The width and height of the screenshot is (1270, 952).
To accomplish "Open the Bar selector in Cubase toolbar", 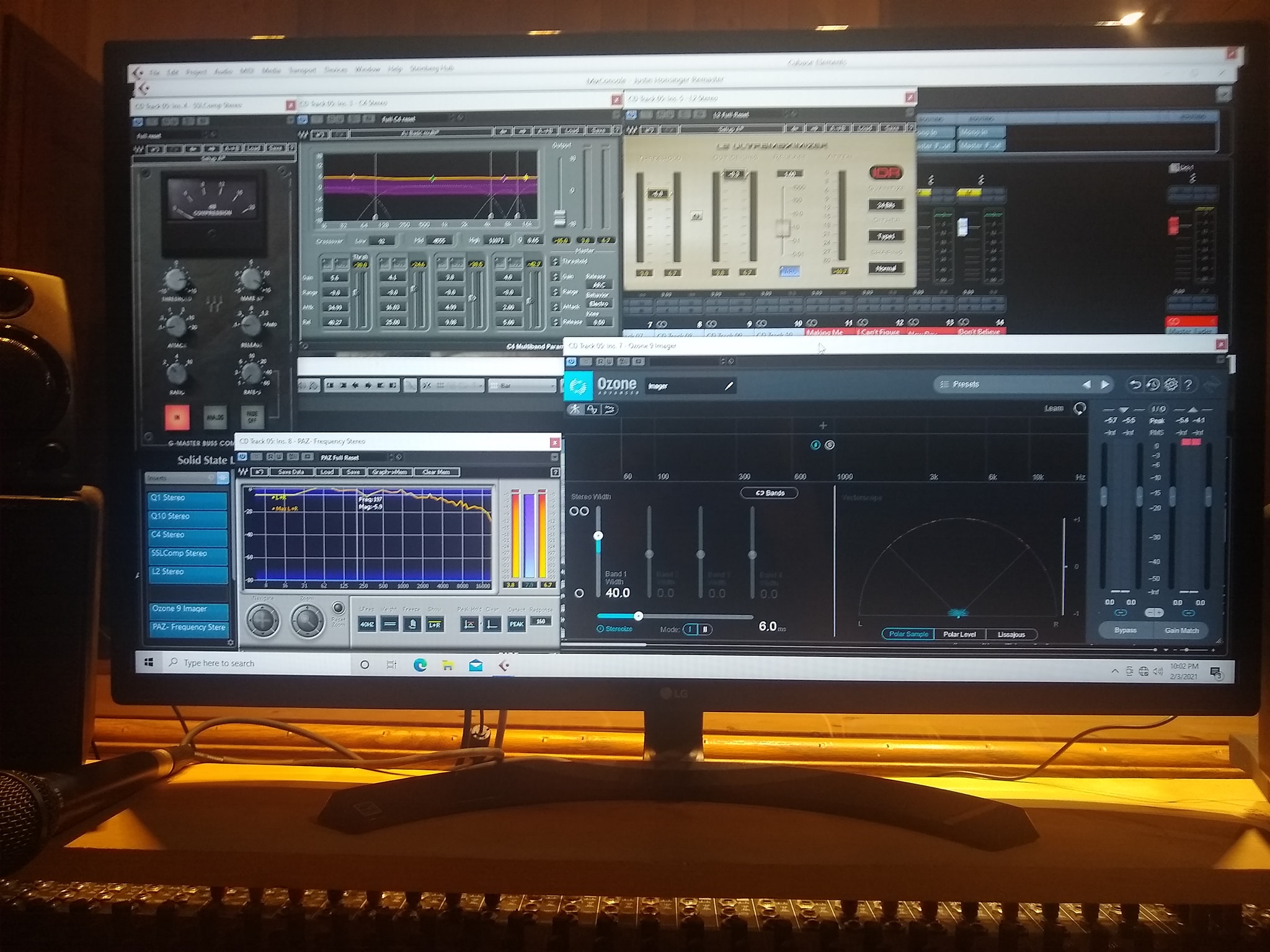I will click(522, 386).
